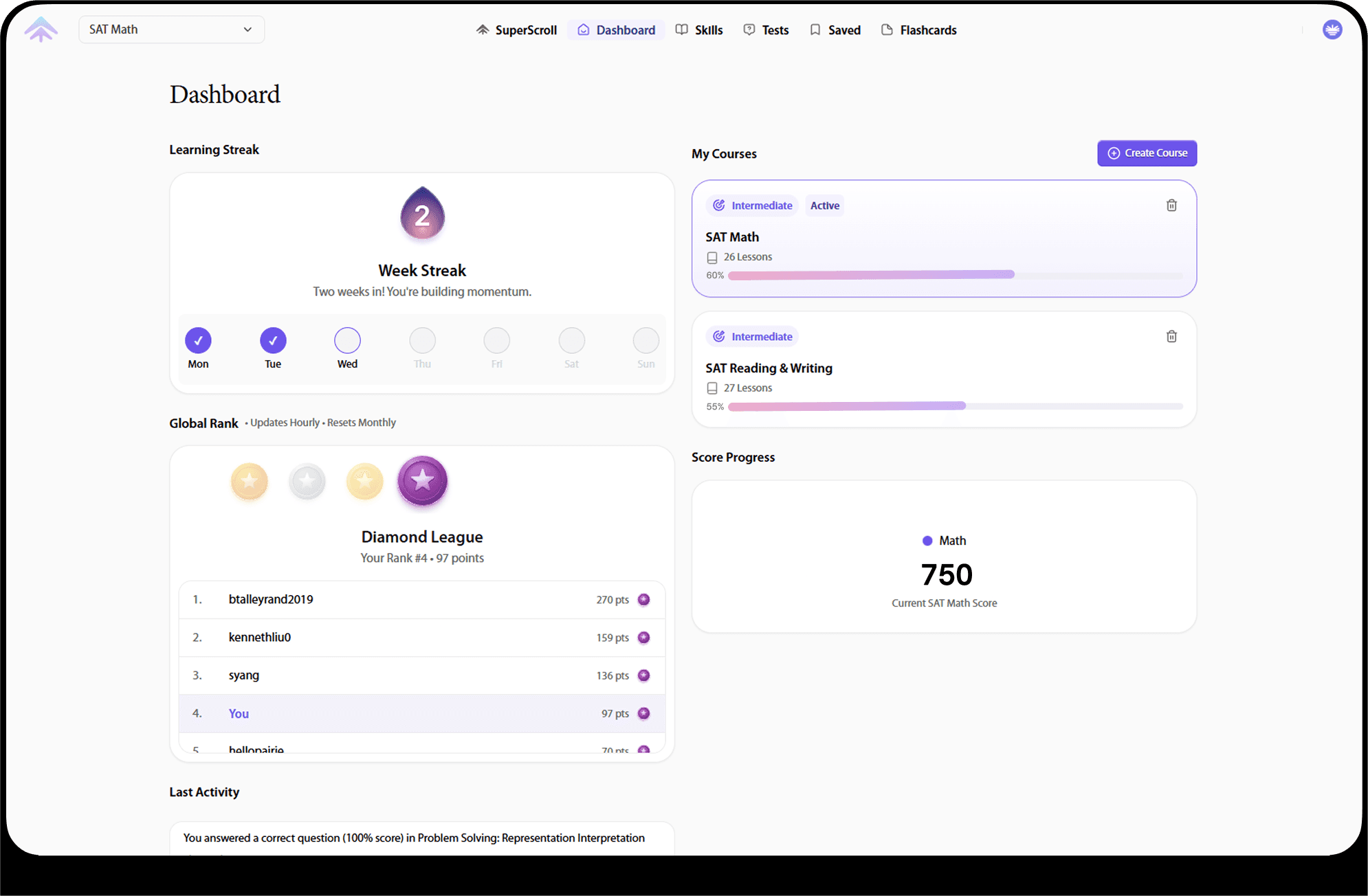
Task: Open the SAT Math course dropdown
Action: coord(171,30)
